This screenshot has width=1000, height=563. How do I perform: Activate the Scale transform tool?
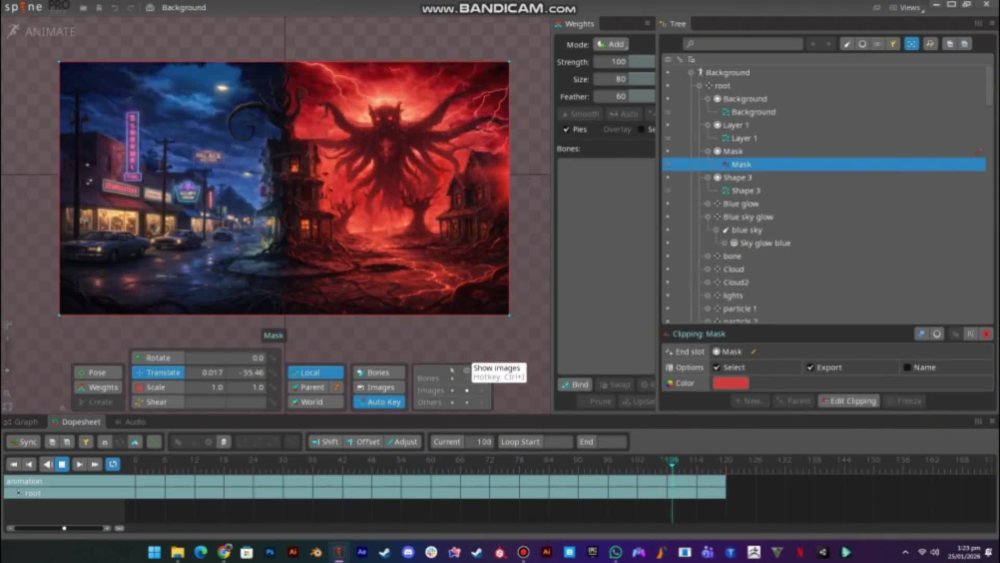click(x=158, y=387)
